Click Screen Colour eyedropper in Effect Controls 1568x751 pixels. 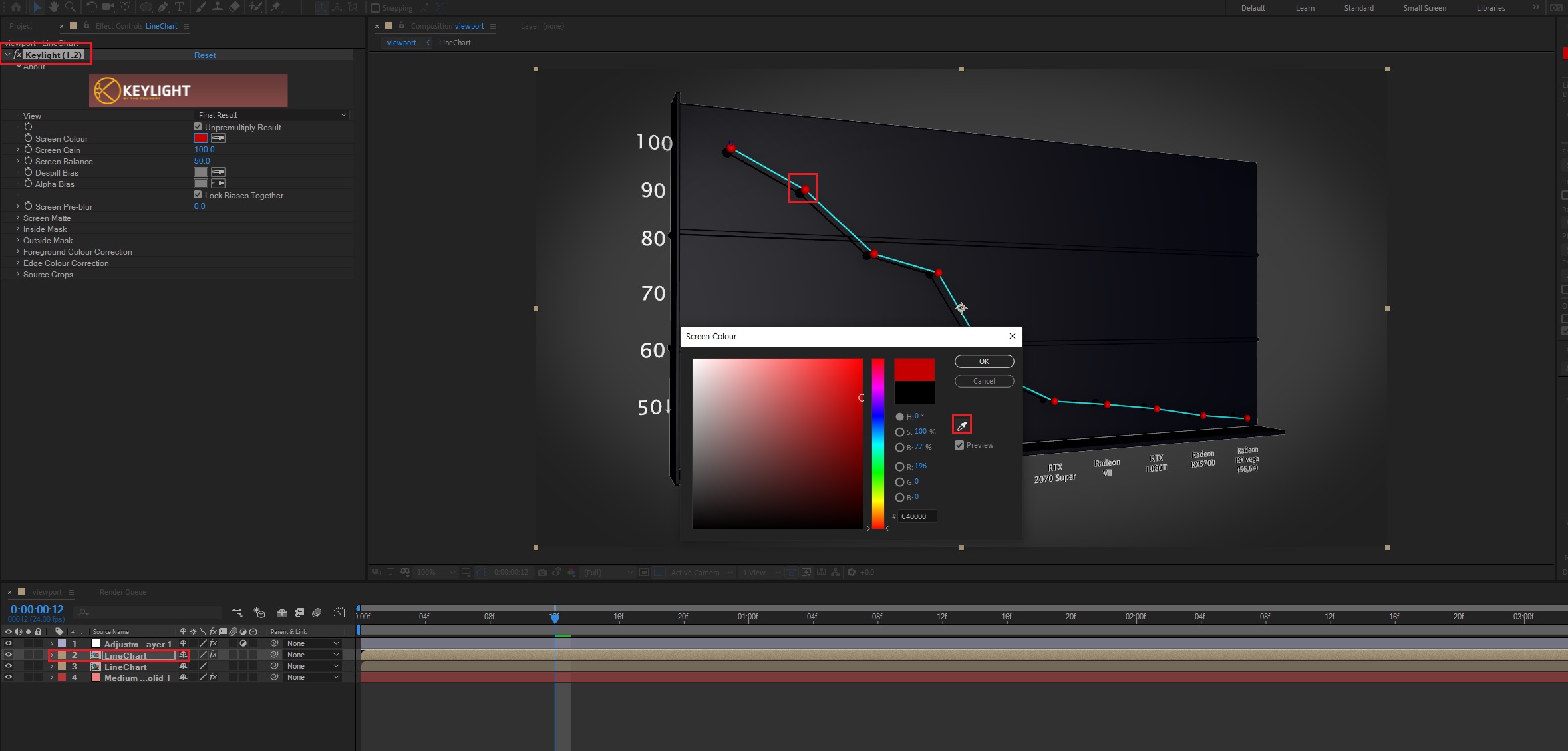click(x=218, y=138)
